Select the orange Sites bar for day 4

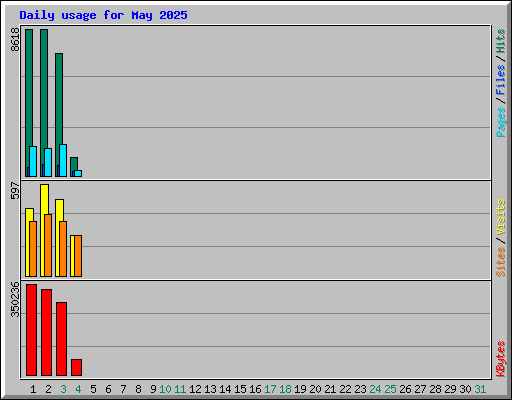[x=78, y=256]
